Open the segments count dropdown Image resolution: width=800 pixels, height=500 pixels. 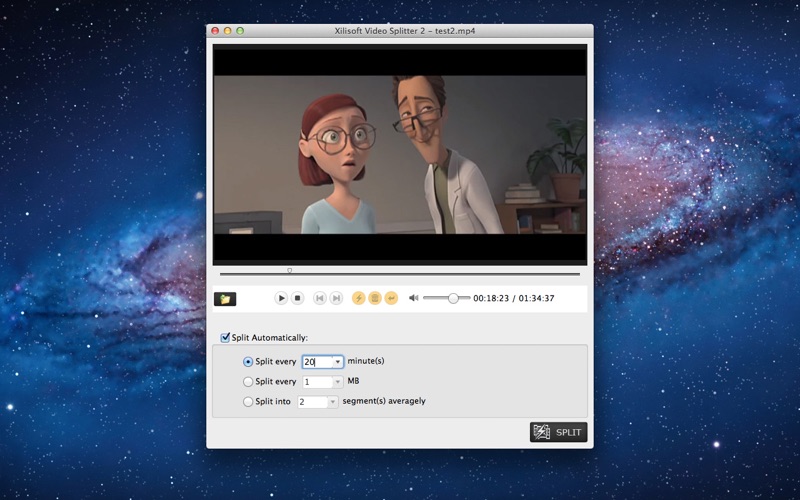pos(333,402)
